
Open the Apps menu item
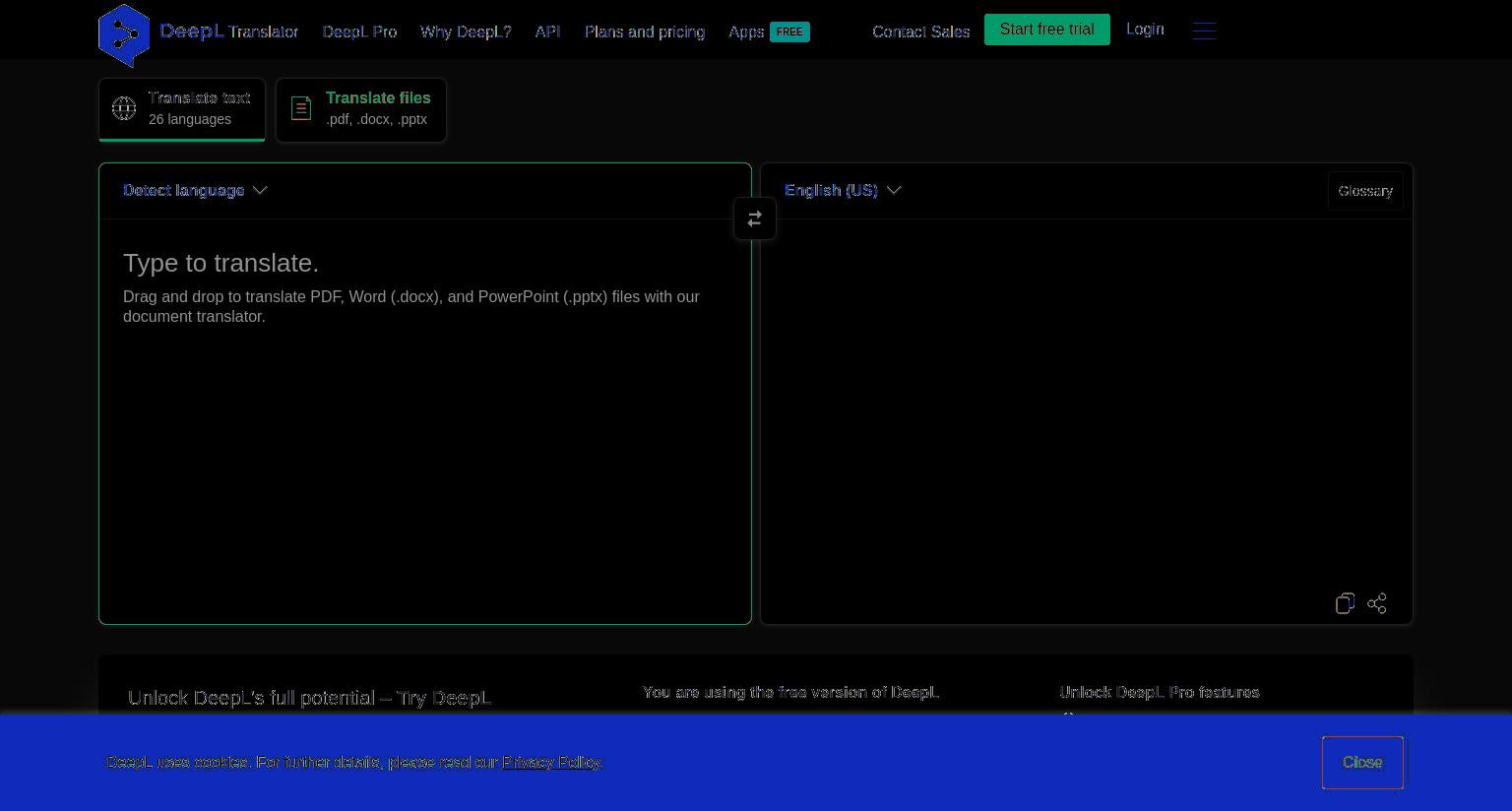(x=746, y=31)
